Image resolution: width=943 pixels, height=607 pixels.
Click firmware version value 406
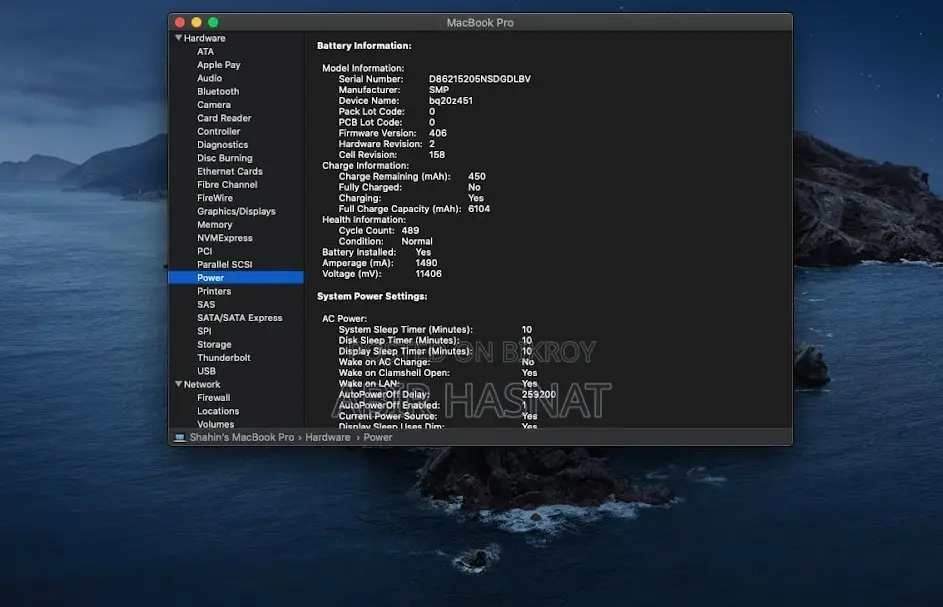(x=437, y=133)
